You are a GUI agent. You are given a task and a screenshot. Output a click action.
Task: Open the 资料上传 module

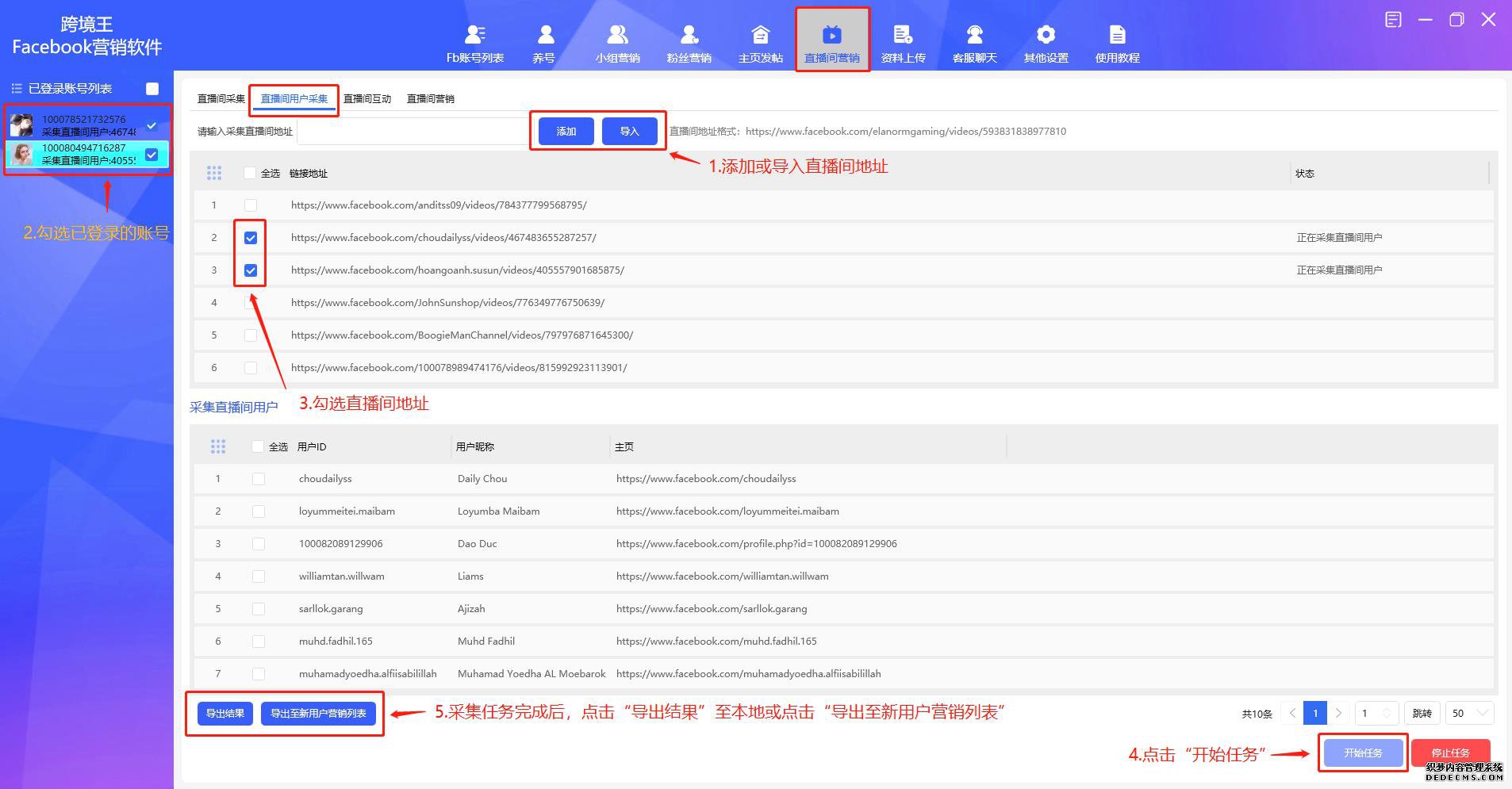point(903,40)
